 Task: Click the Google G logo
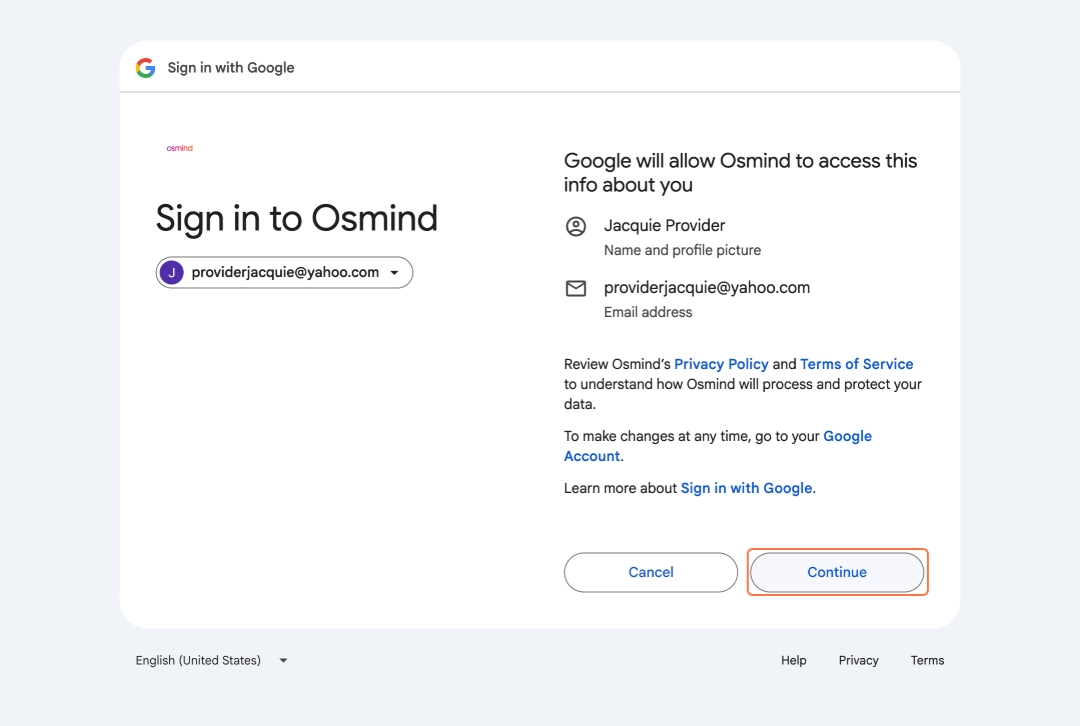tap(145, 68)
